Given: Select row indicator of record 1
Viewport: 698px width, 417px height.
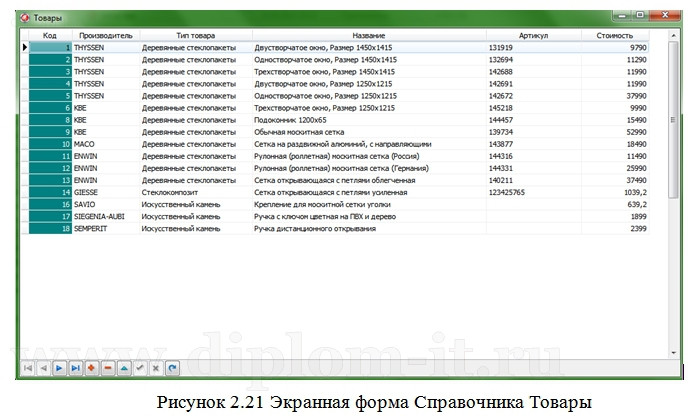Looking at the screenshot, I should coord(24,47).
